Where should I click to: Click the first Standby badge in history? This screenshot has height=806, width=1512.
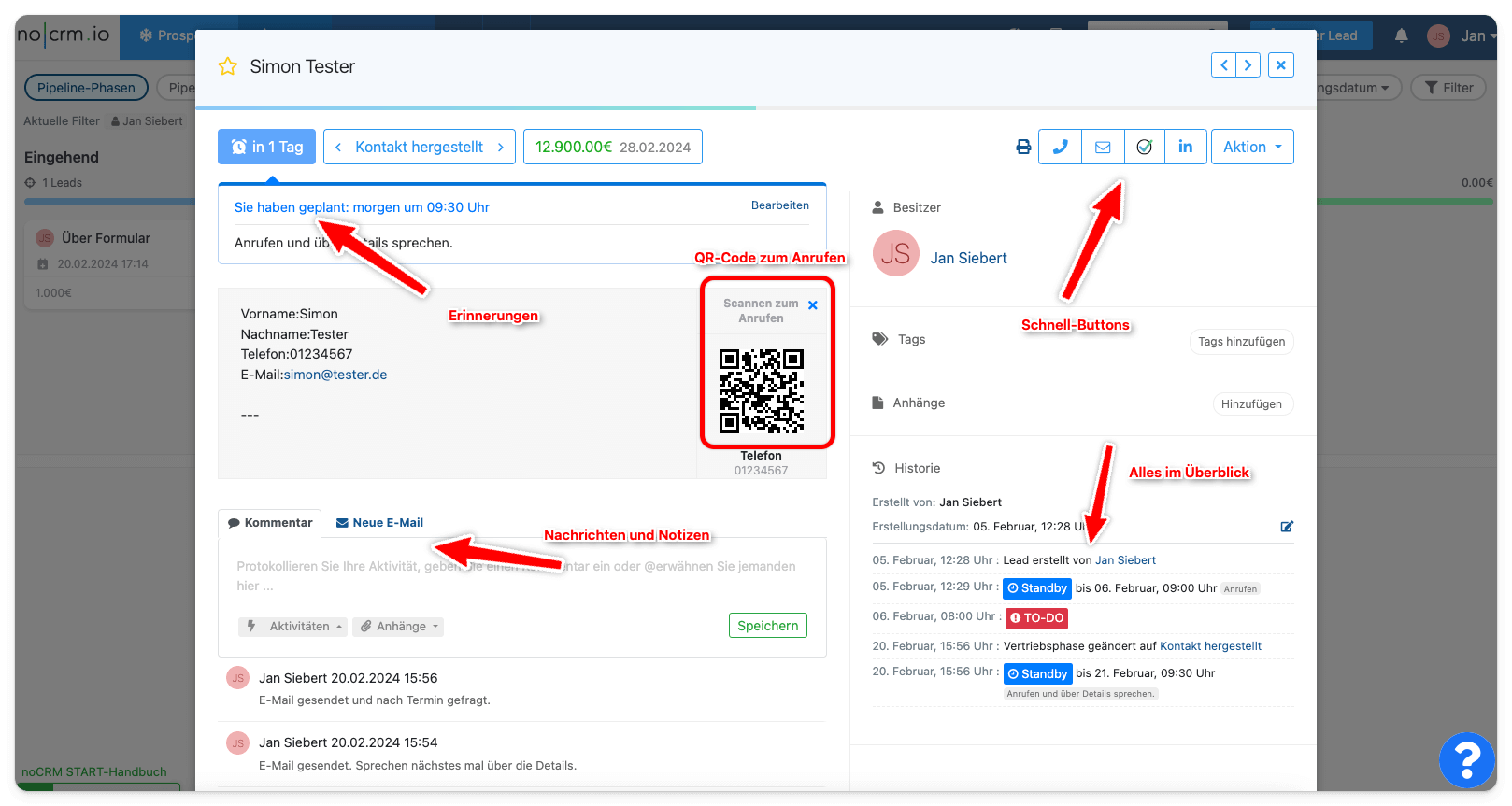coord(1037,588)
